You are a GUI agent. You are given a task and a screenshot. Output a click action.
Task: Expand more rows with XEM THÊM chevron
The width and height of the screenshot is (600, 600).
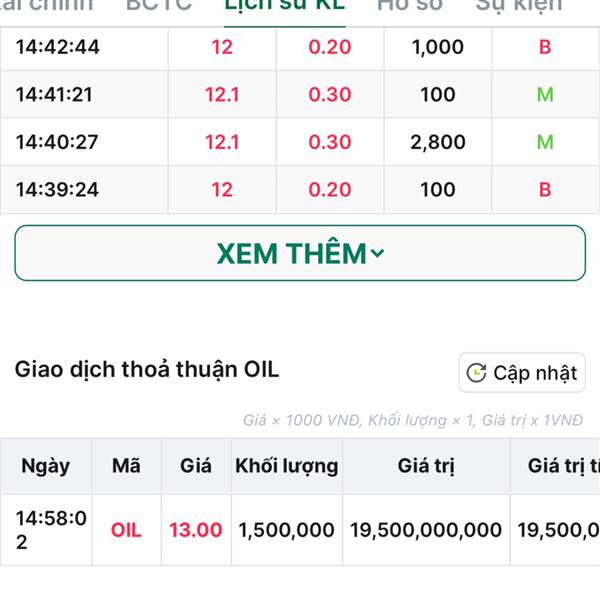pyautogui.click(x=377, y=253)
